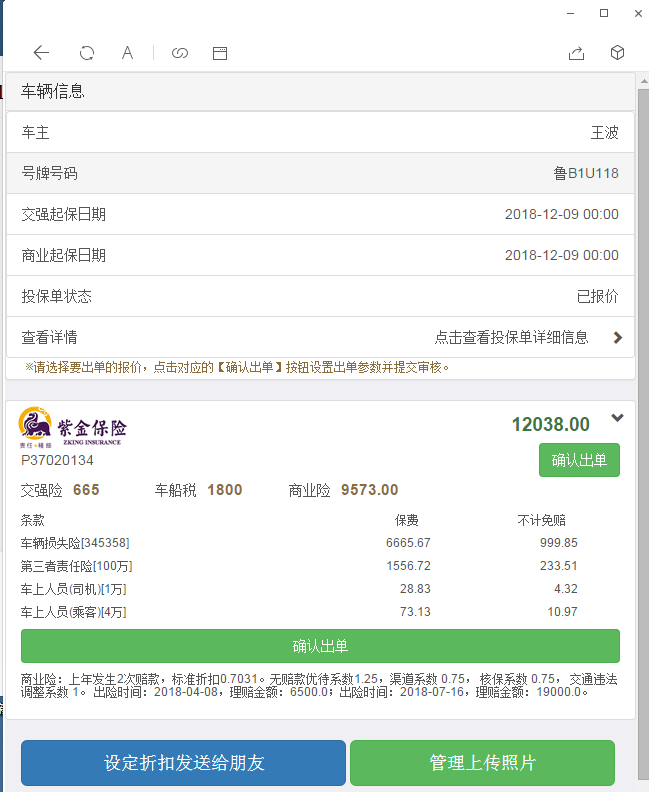Screen dimensions: 649x792
Task: Click the refresh page icon
Action: click(87, 53)
